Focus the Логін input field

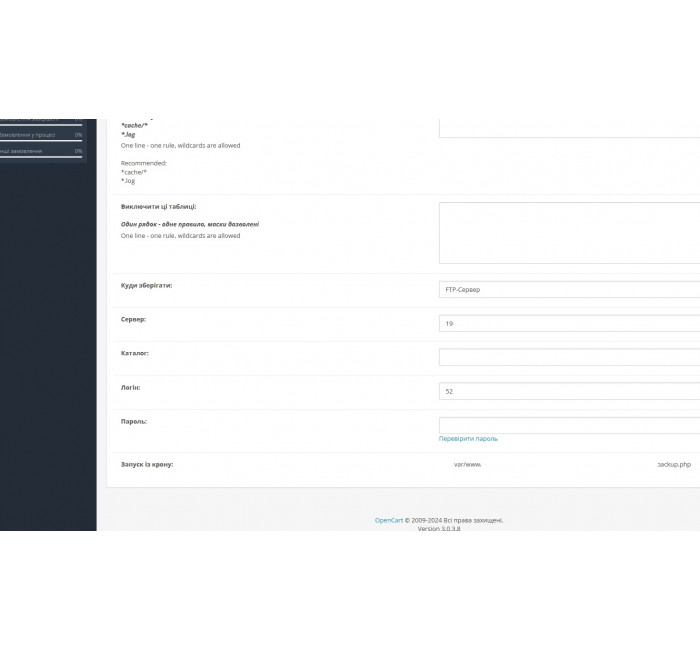pyautogui.click(x=569, y=391)
